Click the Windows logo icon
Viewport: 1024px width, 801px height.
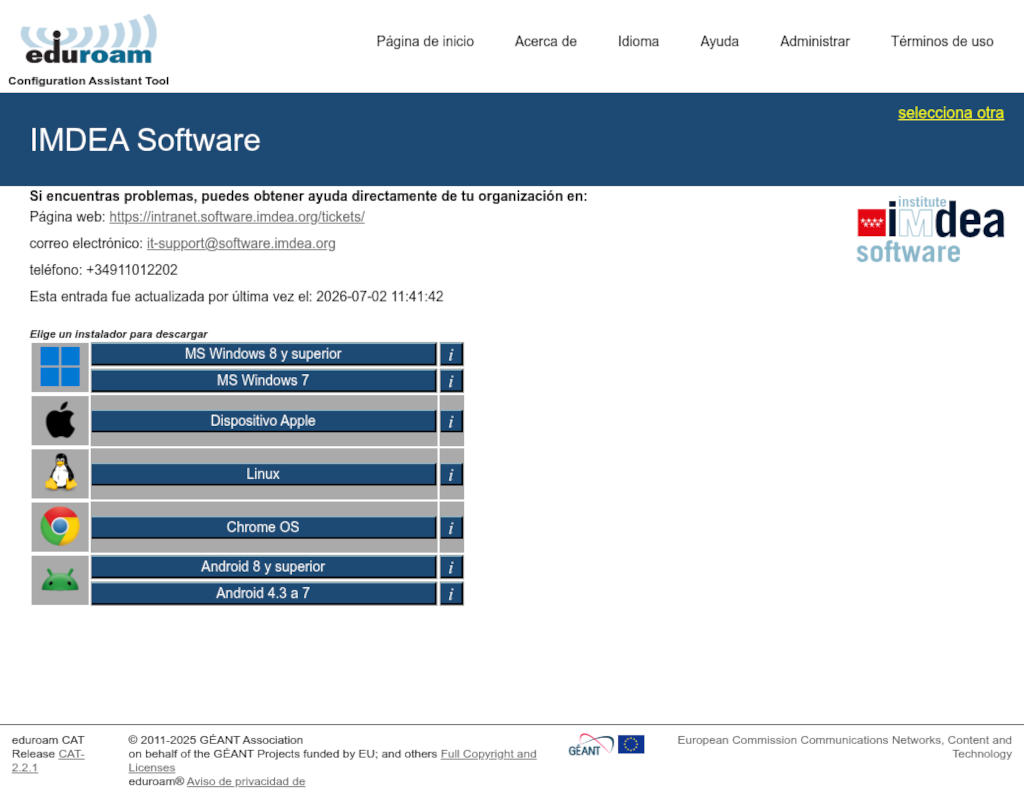pos(60,367)
